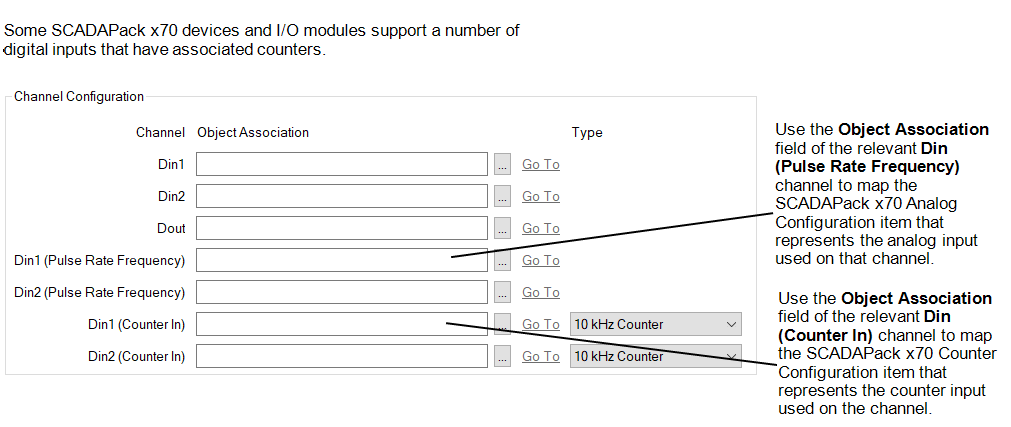
Task: Follow the Go To link for Din2
Action: point(540,197)
